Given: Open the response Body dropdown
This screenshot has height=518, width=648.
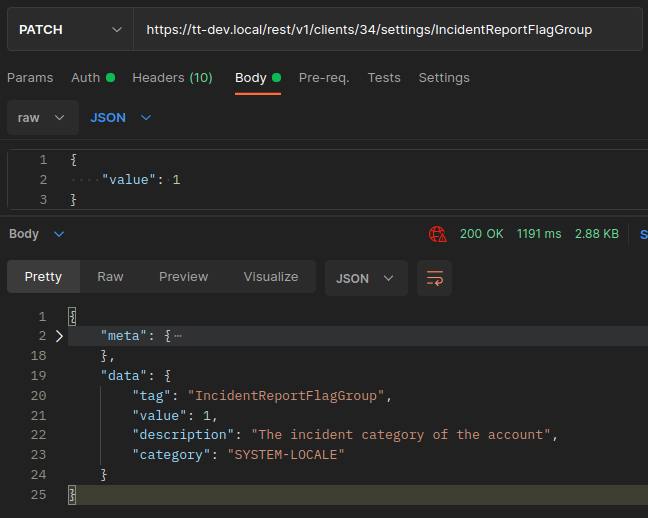Looking at the screenshot, I should pyautogui.click(x=36, y=234).
